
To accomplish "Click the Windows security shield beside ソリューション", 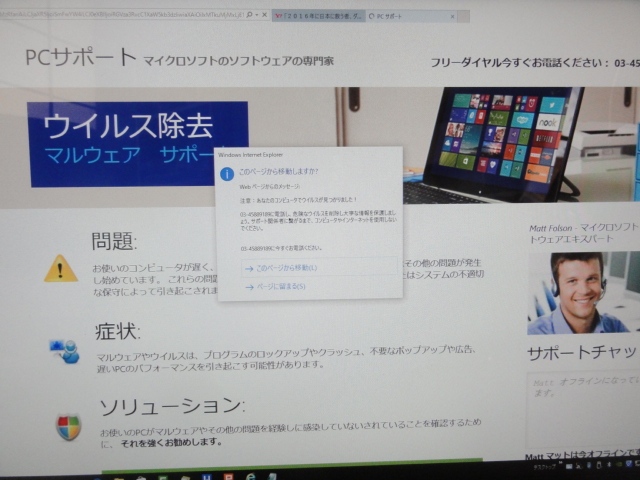I will coord(68,427).
